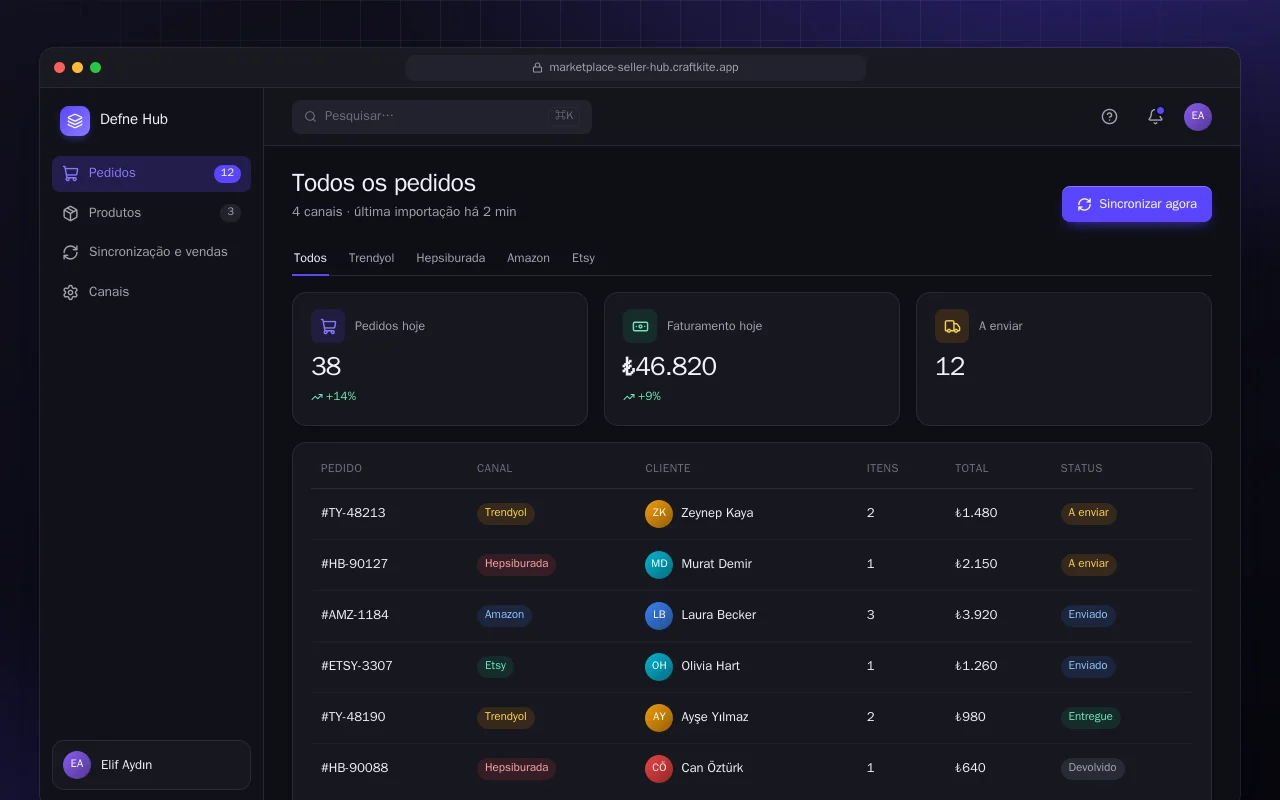Open the help question mark icon
Image resolution: width=1280 pixels, height=800 pixels.
point(1109,117)
